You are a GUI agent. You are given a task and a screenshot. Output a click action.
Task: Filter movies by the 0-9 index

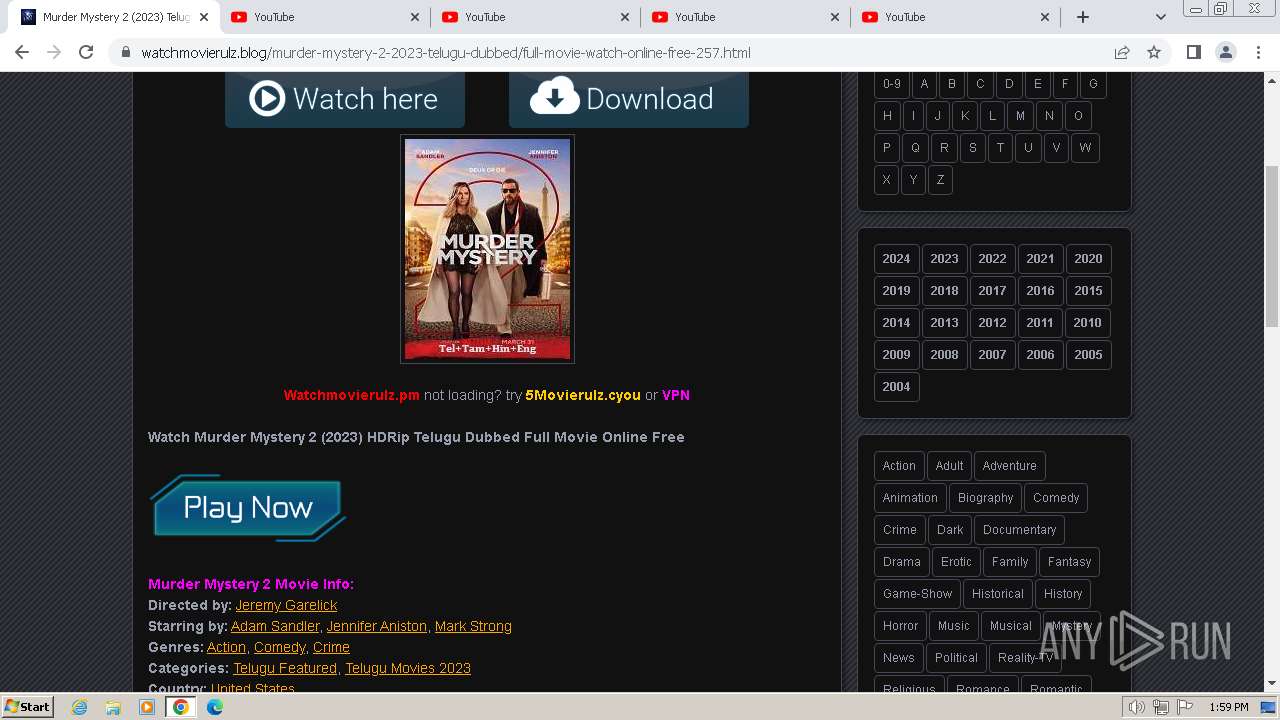pos(891,84)
